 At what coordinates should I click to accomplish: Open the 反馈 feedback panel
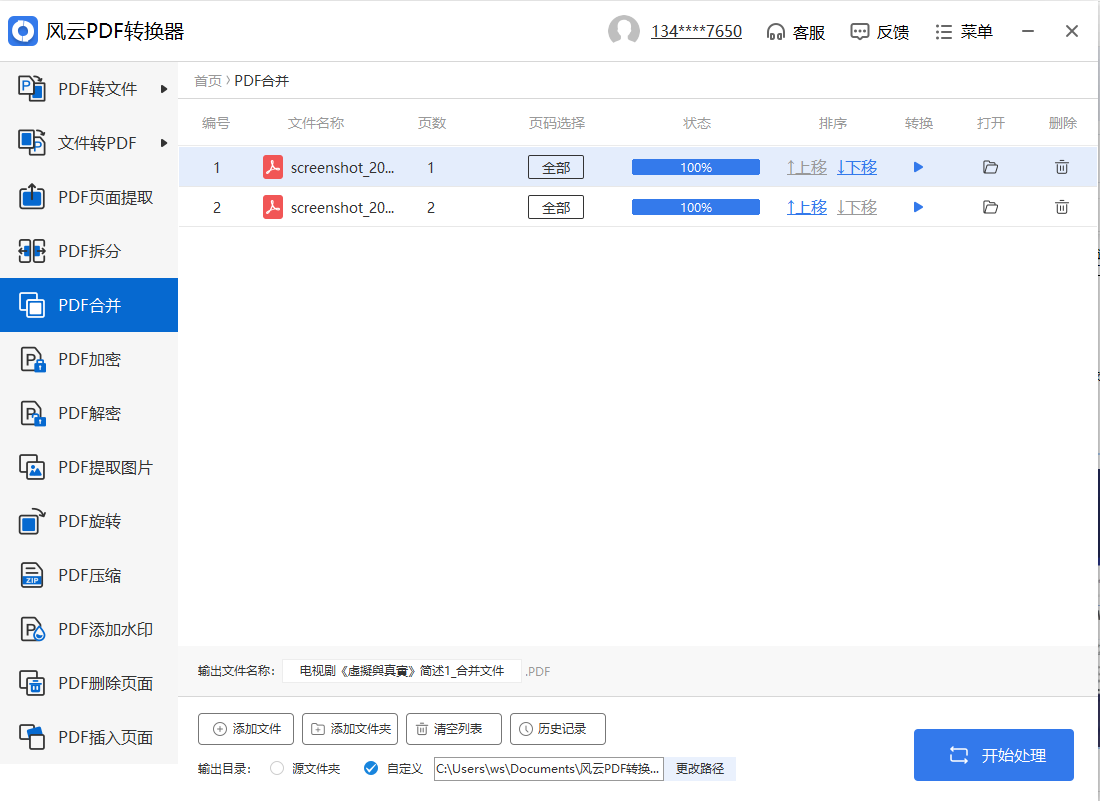(879, 31)
